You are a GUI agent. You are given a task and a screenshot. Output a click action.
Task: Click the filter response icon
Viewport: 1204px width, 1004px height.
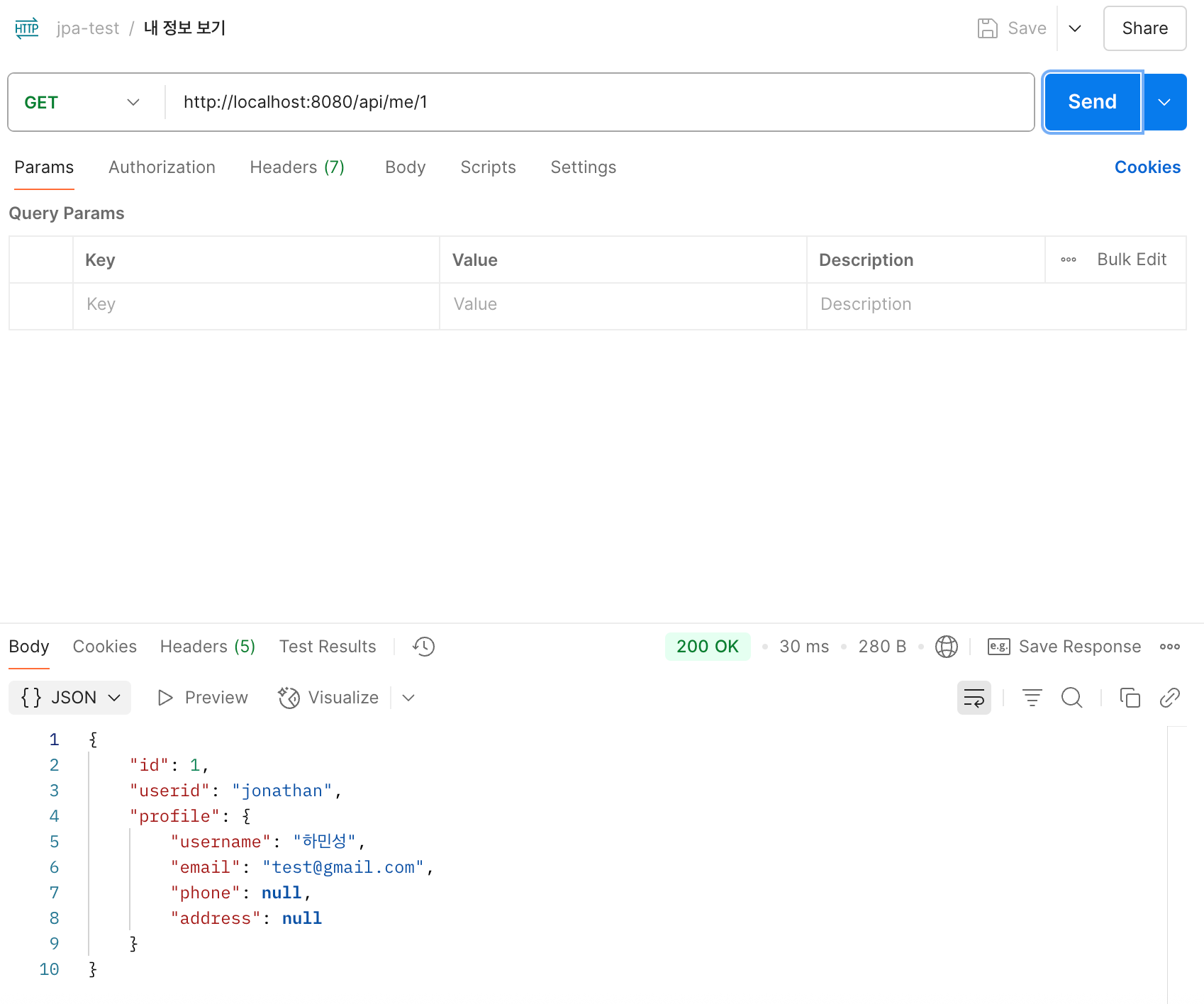click(1032, 698)
